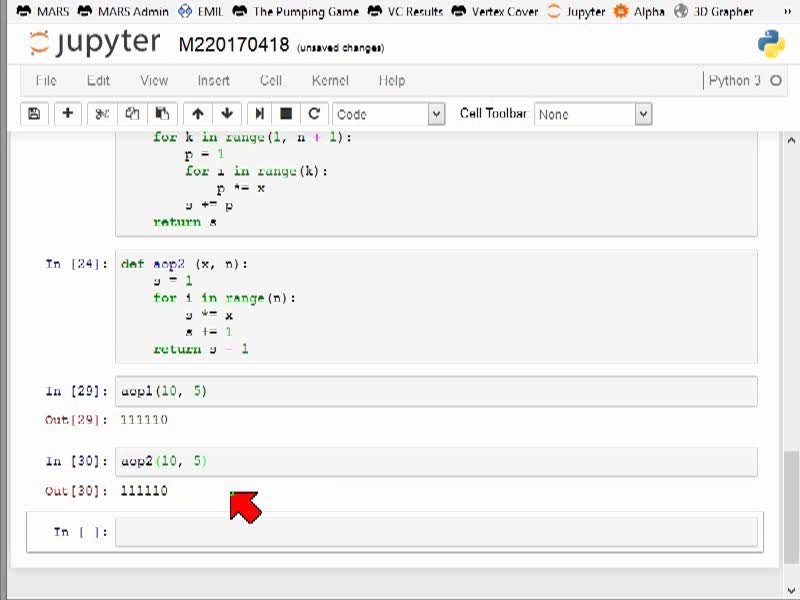The height and width of the screenshot is (600, 800).
Task: Move selected cell down with arrow icon
Action: [x=227, y=113]
